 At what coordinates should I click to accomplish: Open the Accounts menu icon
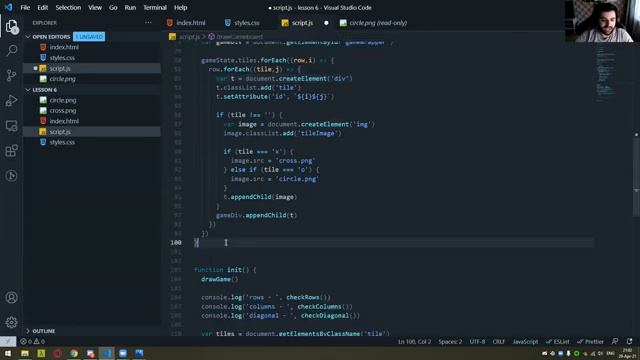[11, 298]
